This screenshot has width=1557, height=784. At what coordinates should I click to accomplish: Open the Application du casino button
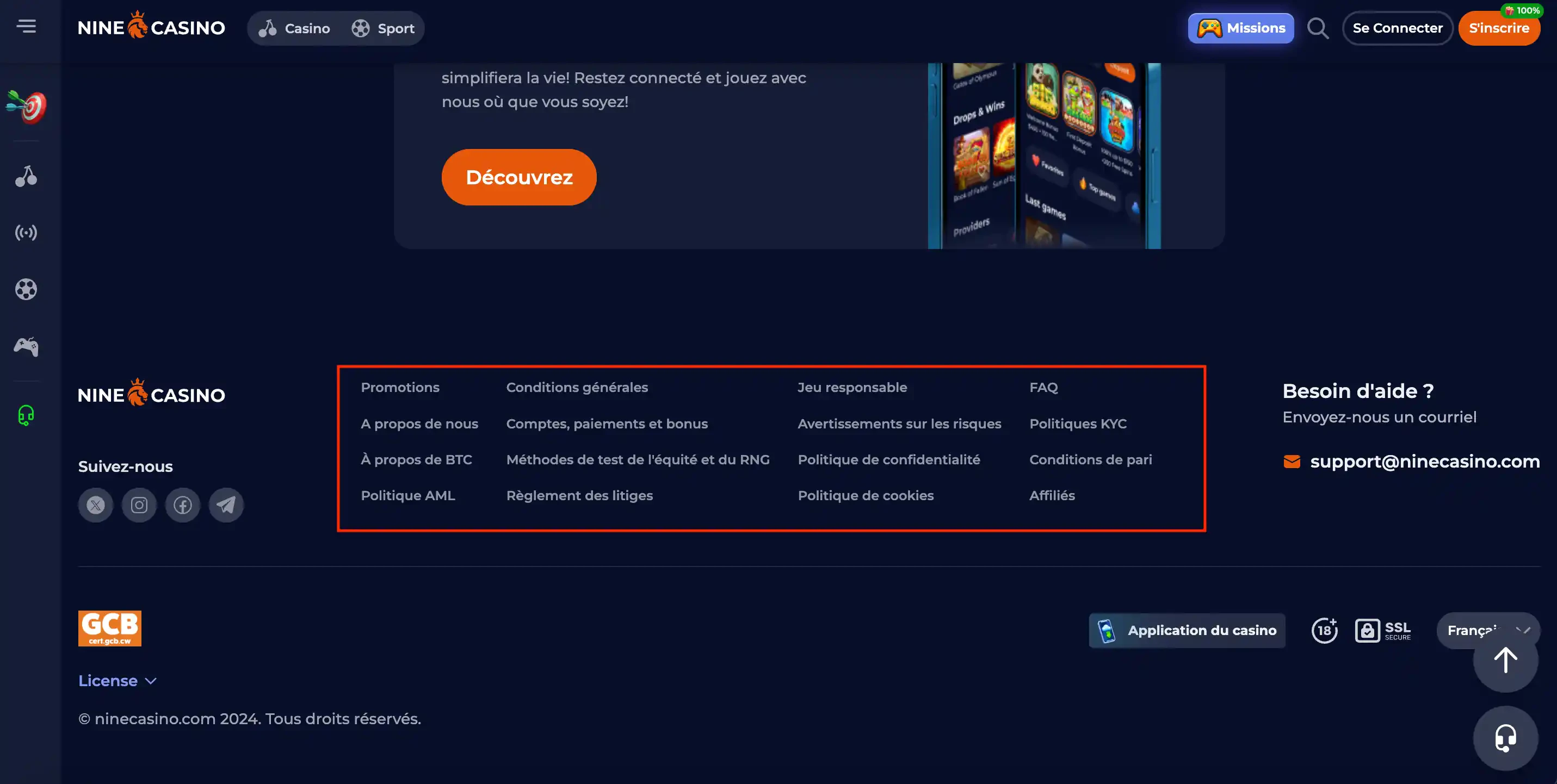click(x=1187, y=631)
